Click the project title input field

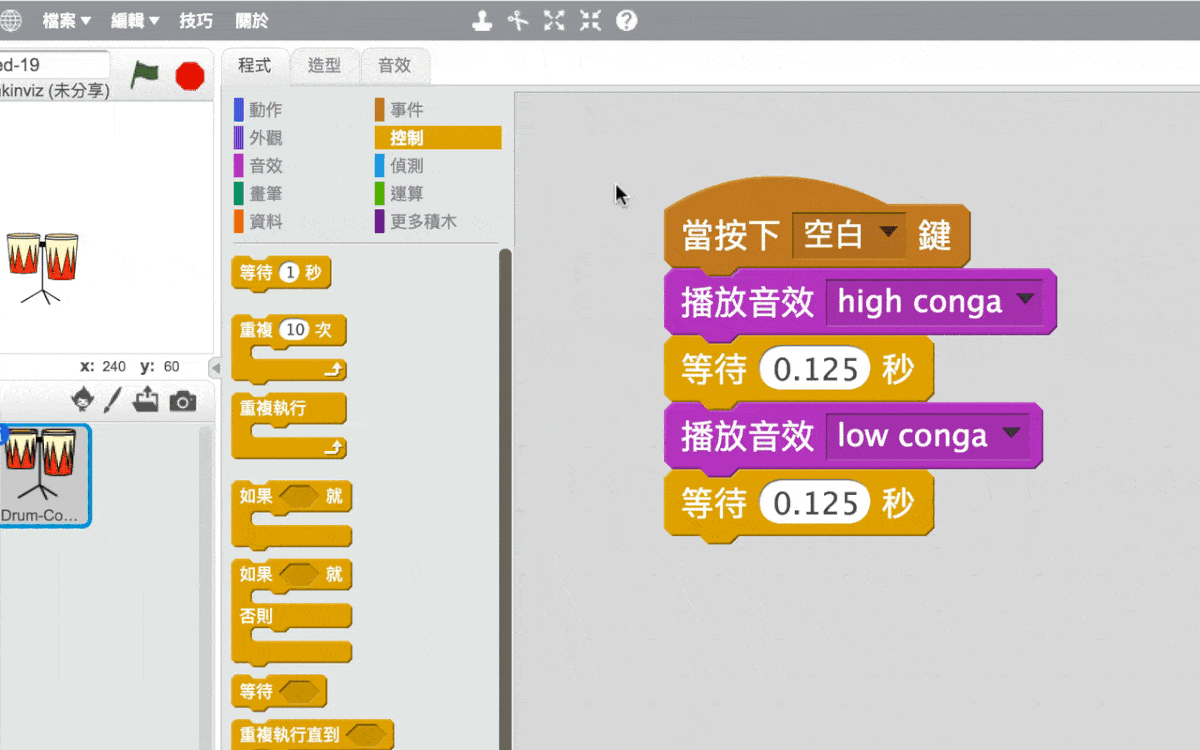click(x=55, y=65)
